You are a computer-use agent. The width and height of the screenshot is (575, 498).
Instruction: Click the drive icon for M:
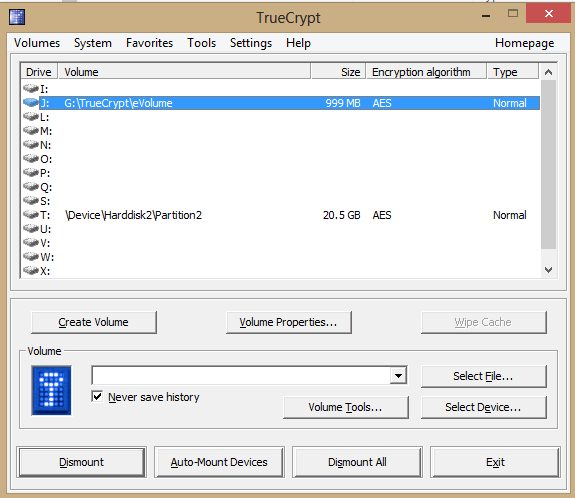click(31, 131)
